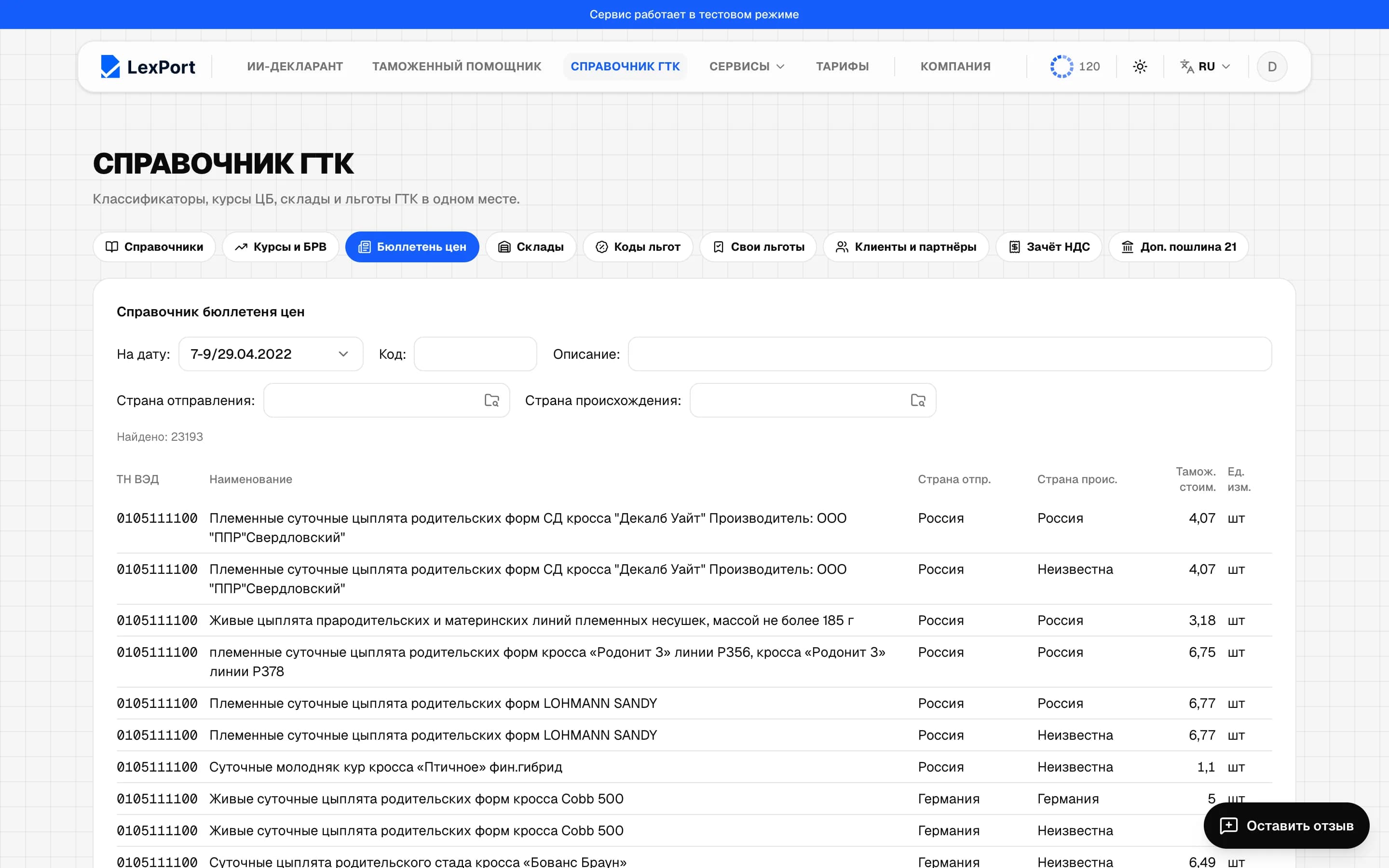Click the LexPort logo
The height and width of the screenshot is (868, 1389).
click(x=148, y=67)
